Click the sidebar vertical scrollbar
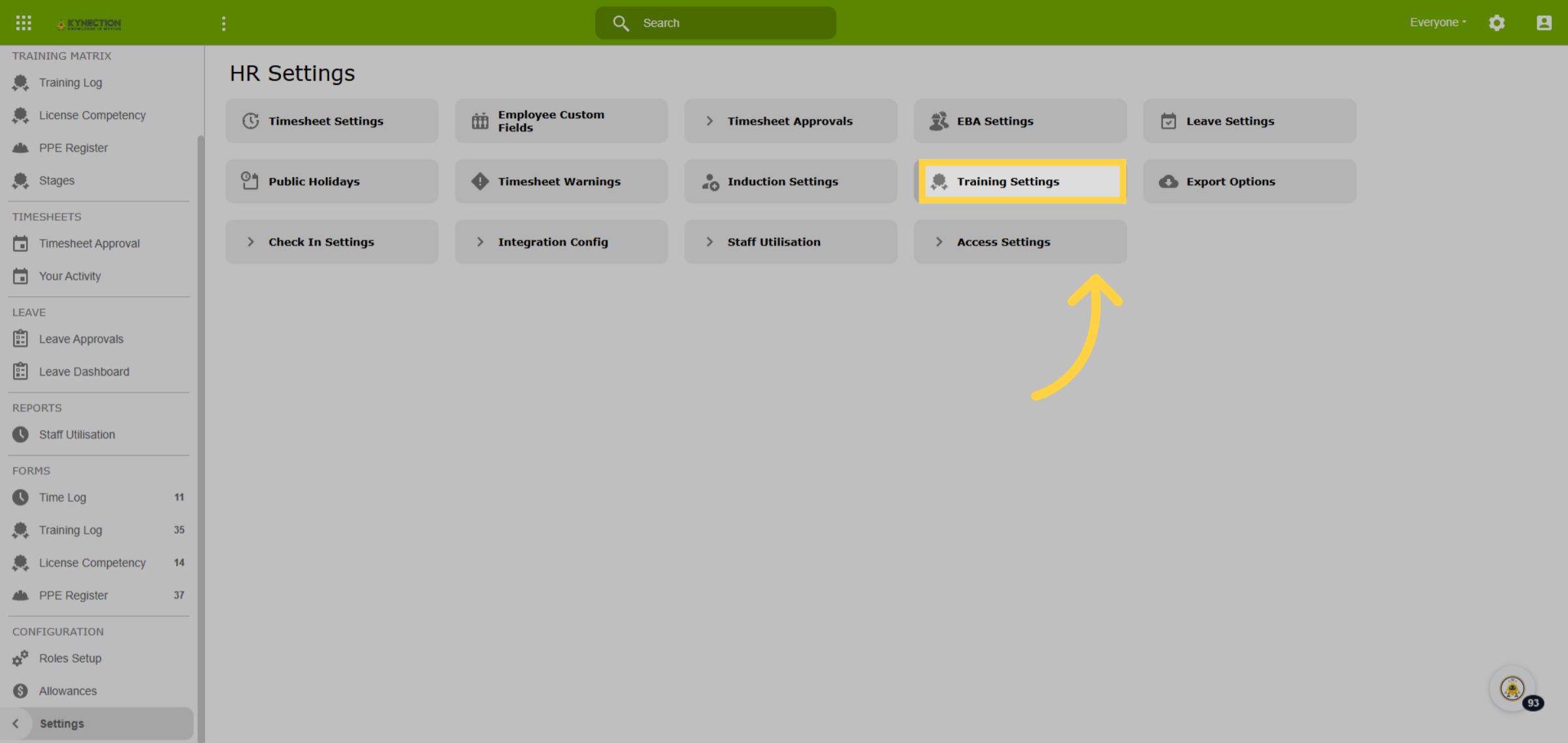Image resolution: width=1568 pixels, height=743 pixels. pyautogui.click(x=201, y=437)
